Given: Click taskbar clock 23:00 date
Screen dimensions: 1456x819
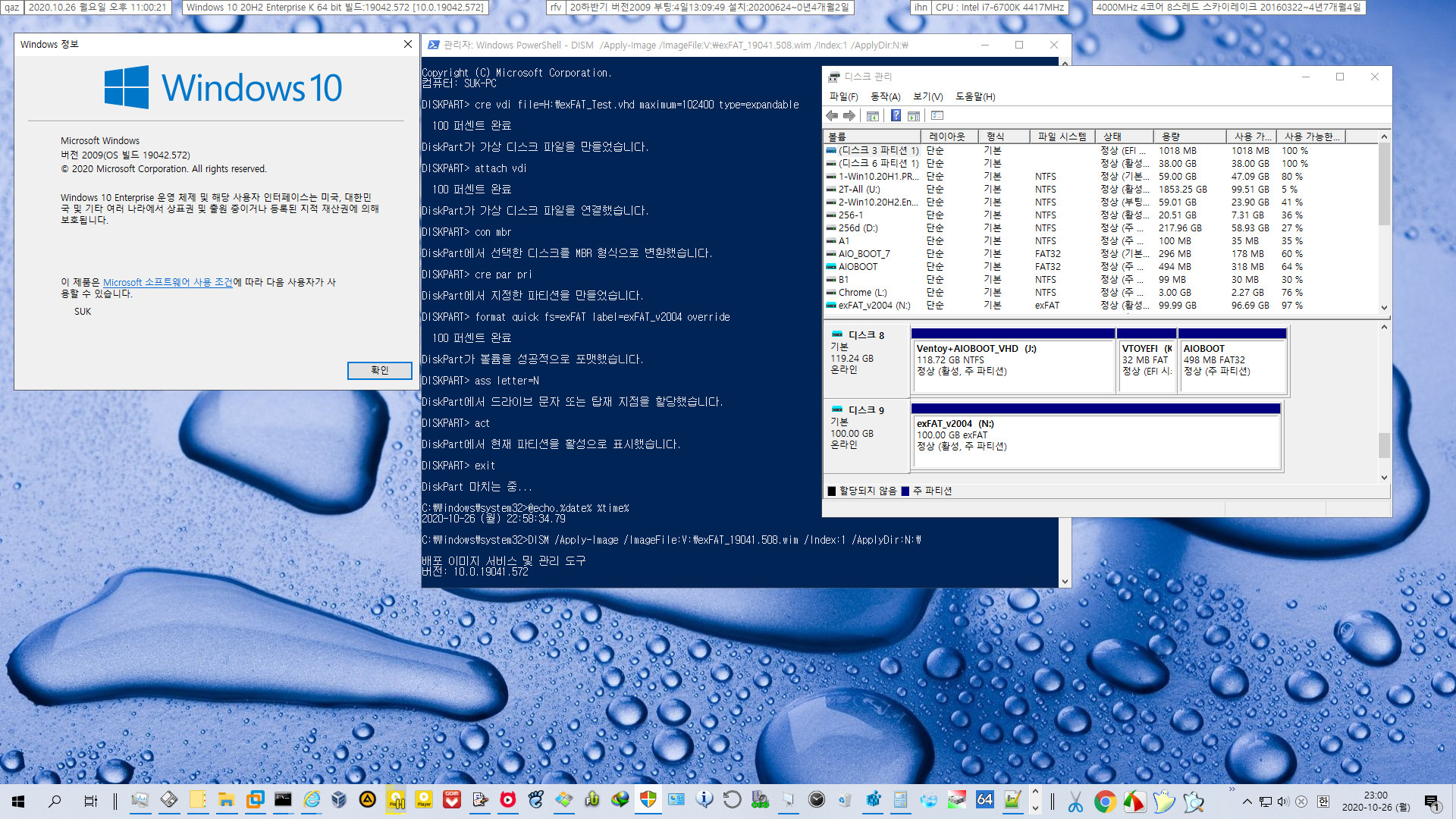Looking at the screenshot, I should point(1376,801).
